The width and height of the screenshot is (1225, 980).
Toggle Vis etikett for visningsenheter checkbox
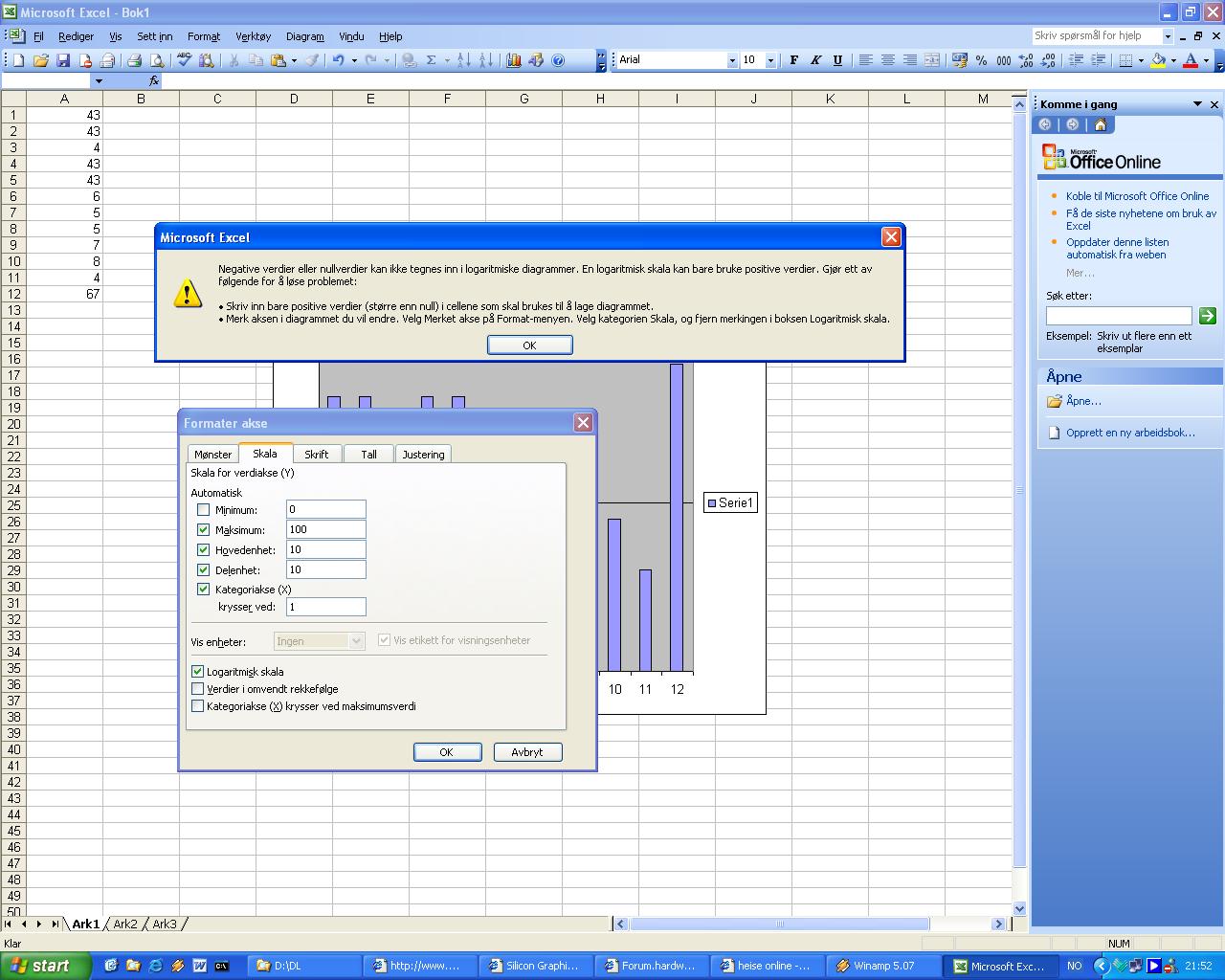coord(385,640)
